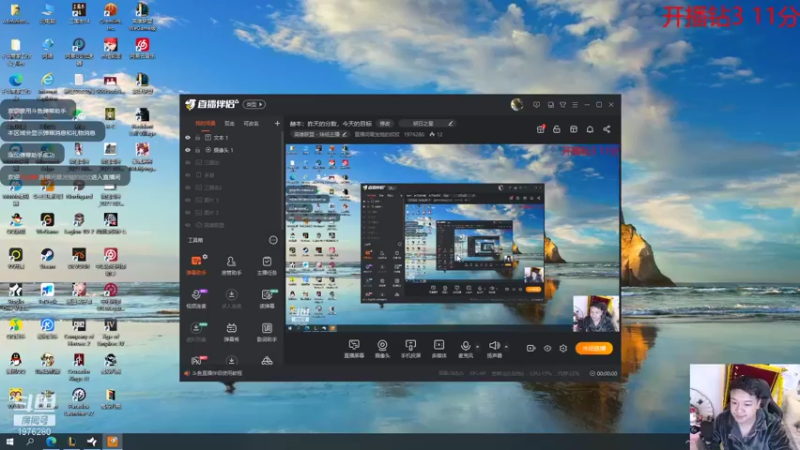Add 摄像头 camera source
This screenshot has height=450, width=800.
(x=382, y=348)
